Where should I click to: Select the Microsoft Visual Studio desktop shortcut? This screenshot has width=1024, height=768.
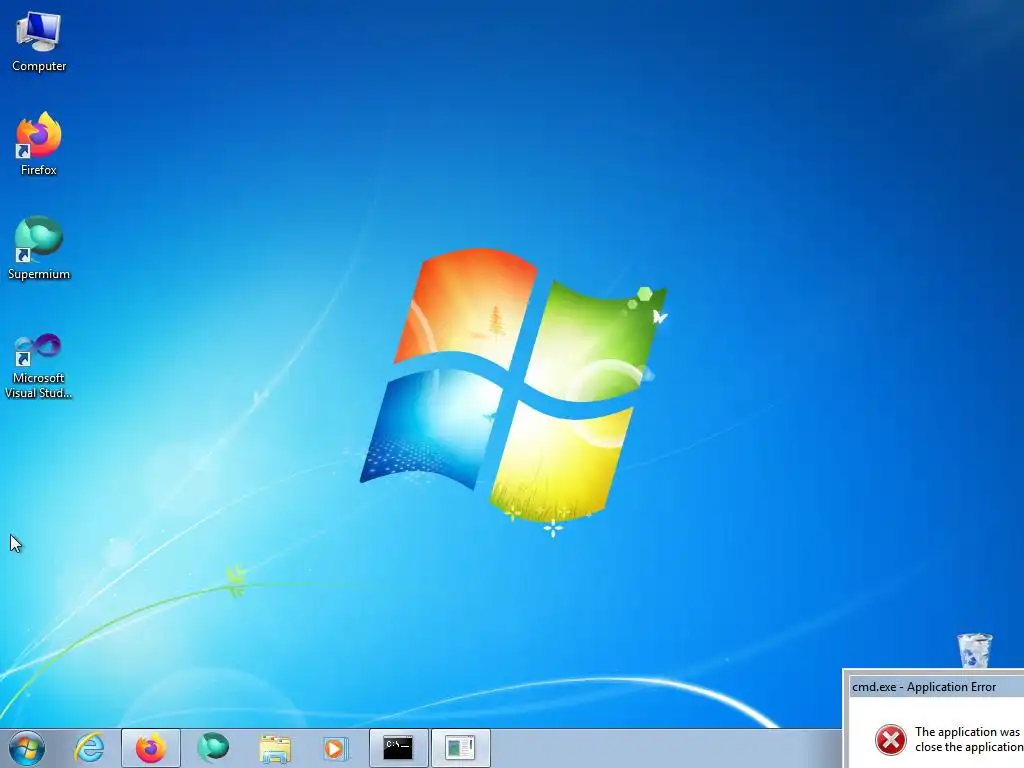click(39, 366)
